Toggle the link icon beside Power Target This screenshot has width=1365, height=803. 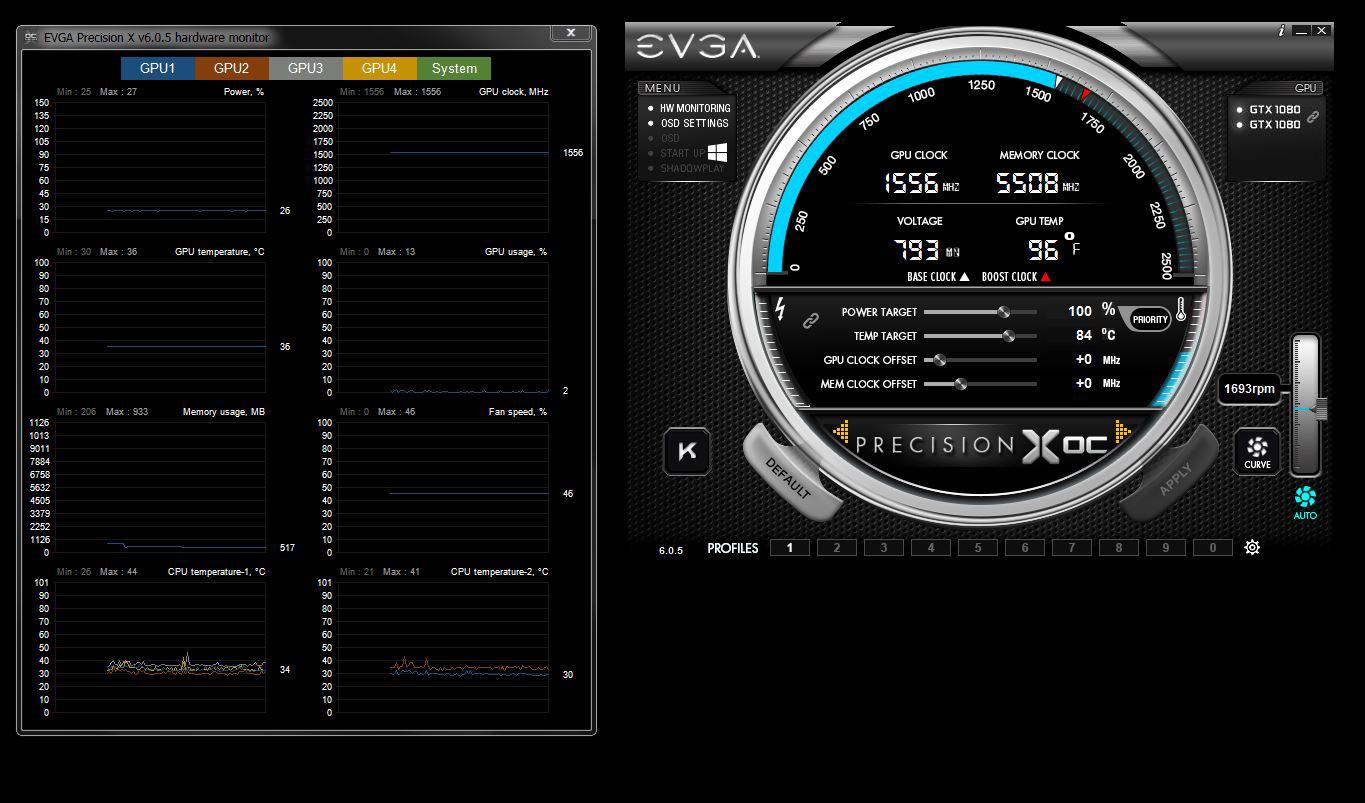[811, 321]
